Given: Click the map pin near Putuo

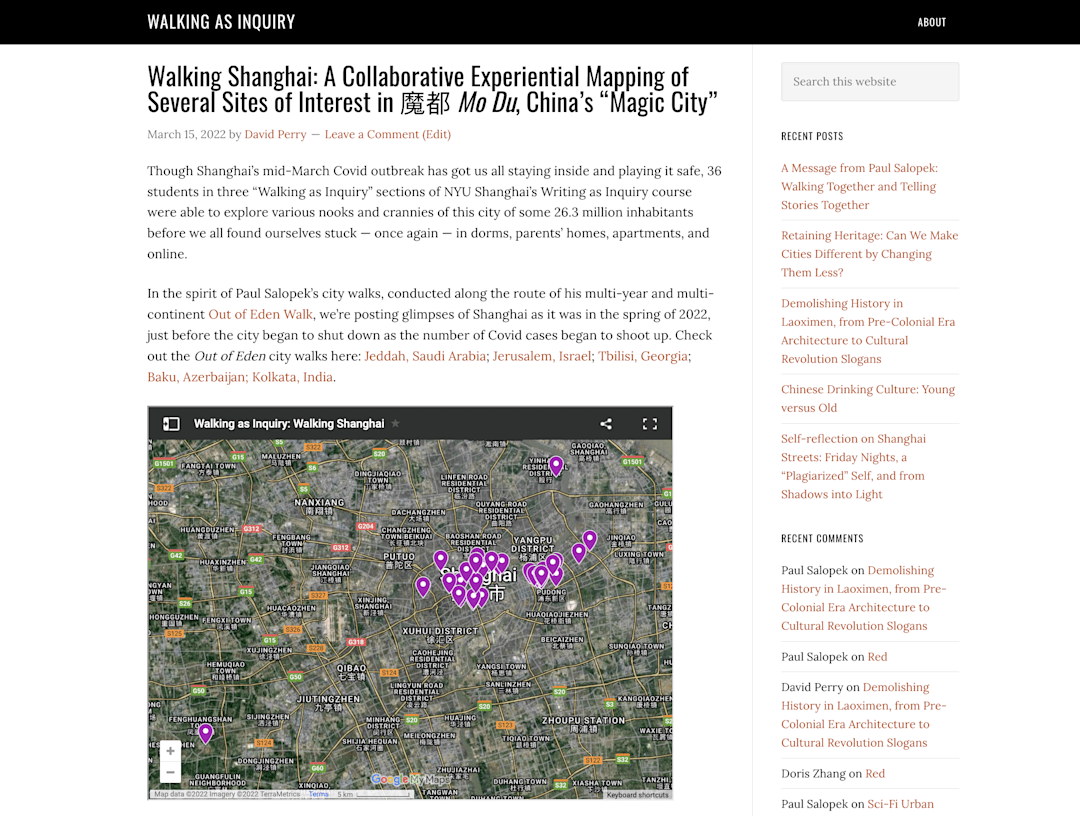Looking at the screenshot, I should tap(440, 559).
